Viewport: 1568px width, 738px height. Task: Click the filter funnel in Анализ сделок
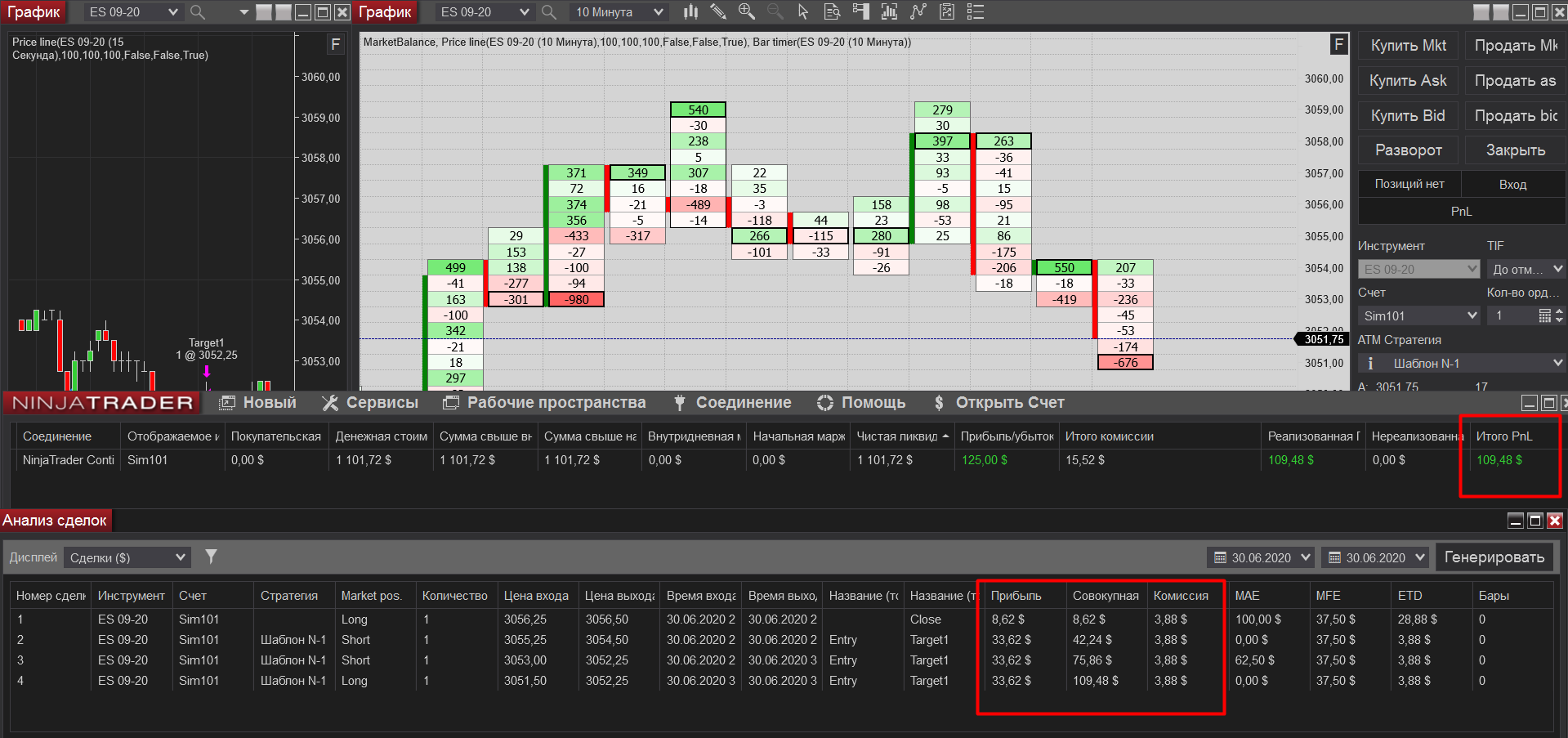[x=211, y=557]
